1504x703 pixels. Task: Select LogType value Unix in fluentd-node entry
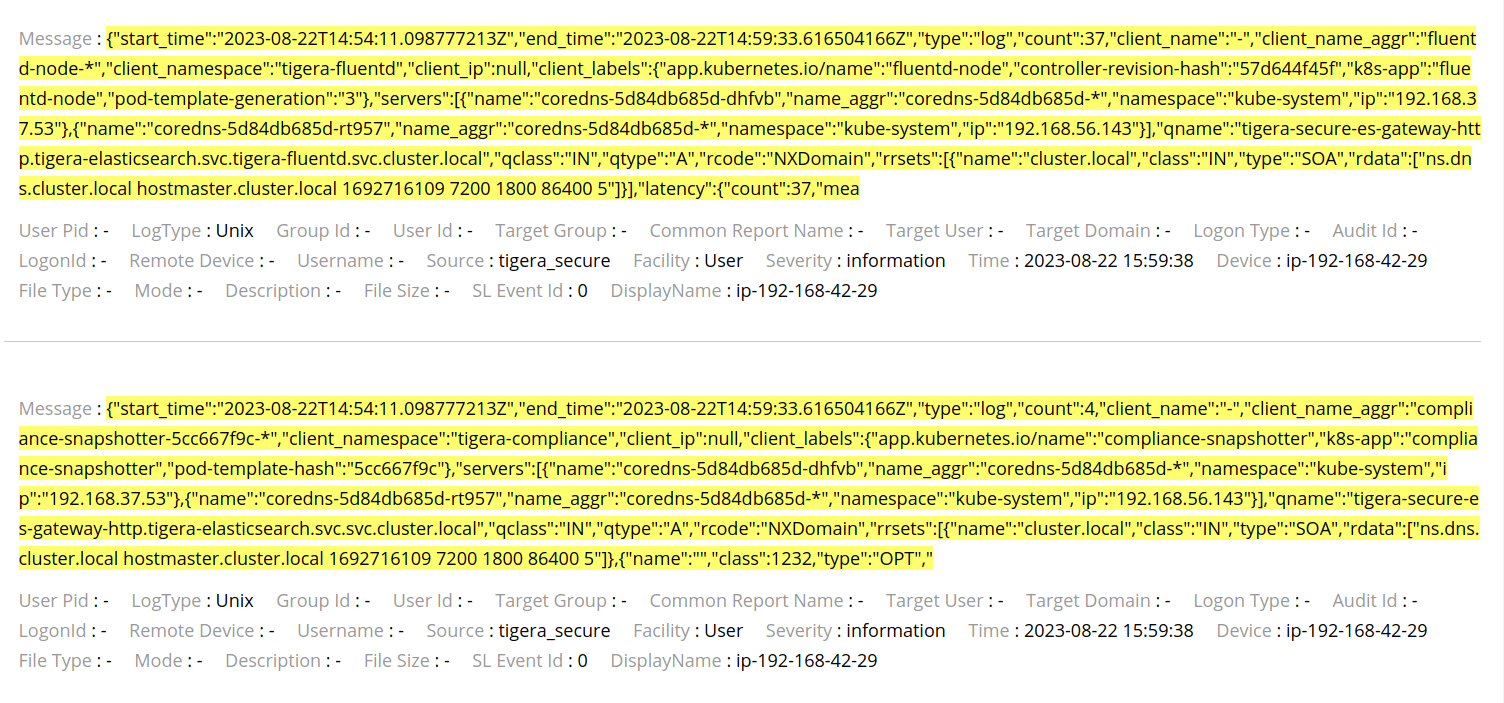(235, 231)
